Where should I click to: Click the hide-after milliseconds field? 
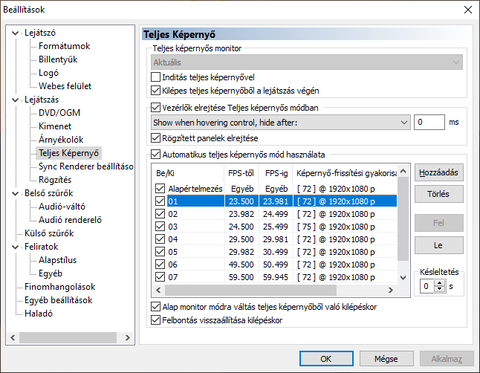point(429,122)
